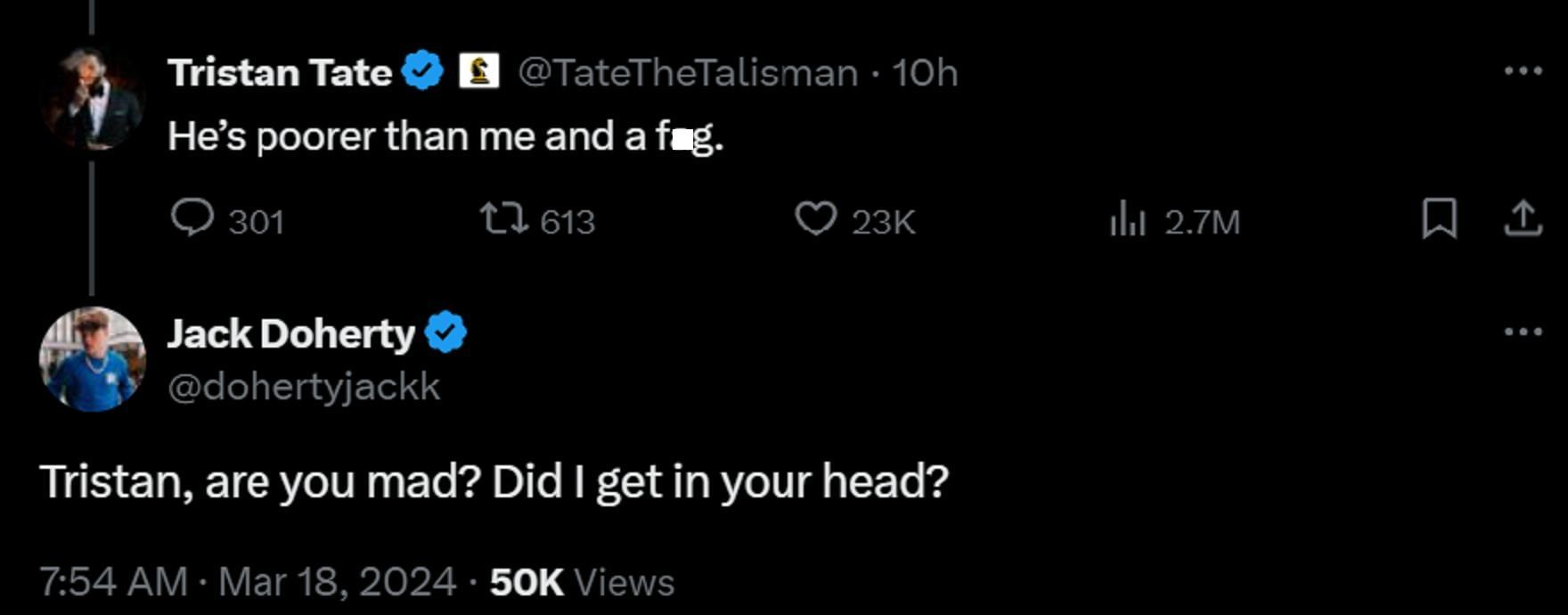This screenshot has height=615, width=1568.
Task: Click the 7:54 AM Mar 18, 2024 timestamp
Action: click(x=248, y=582)
